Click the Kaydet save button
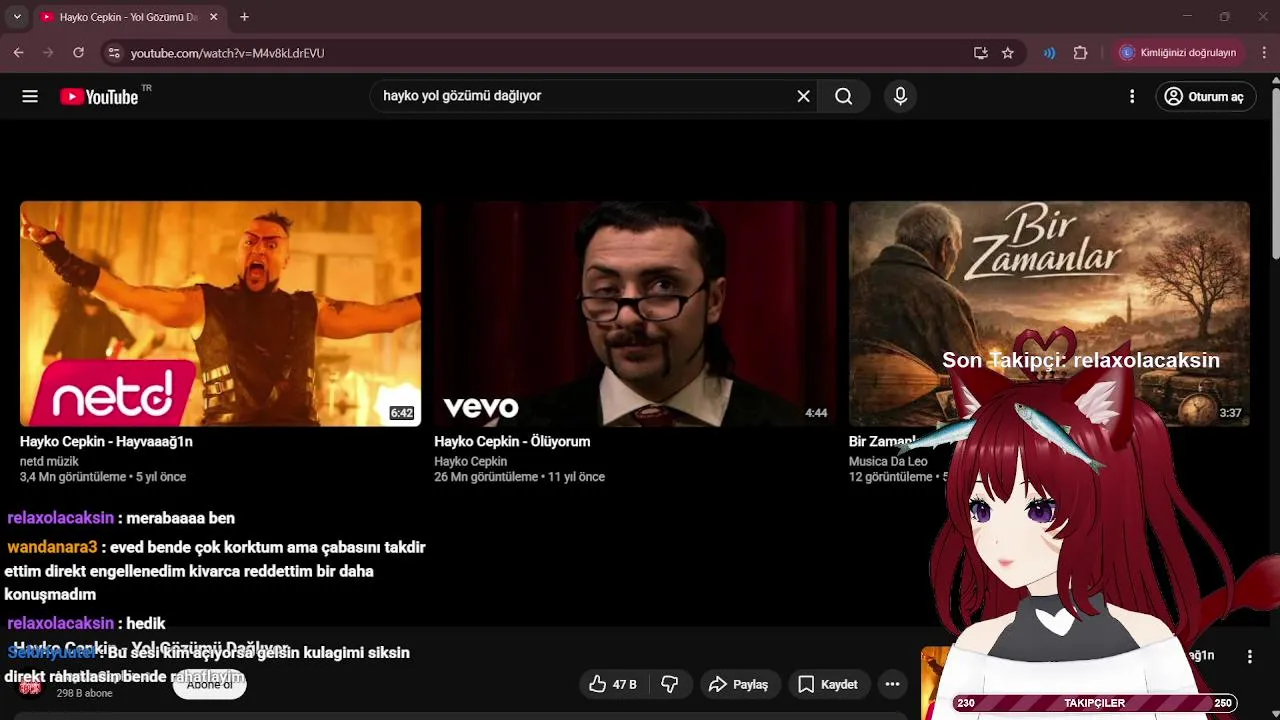 click(828, 684)
